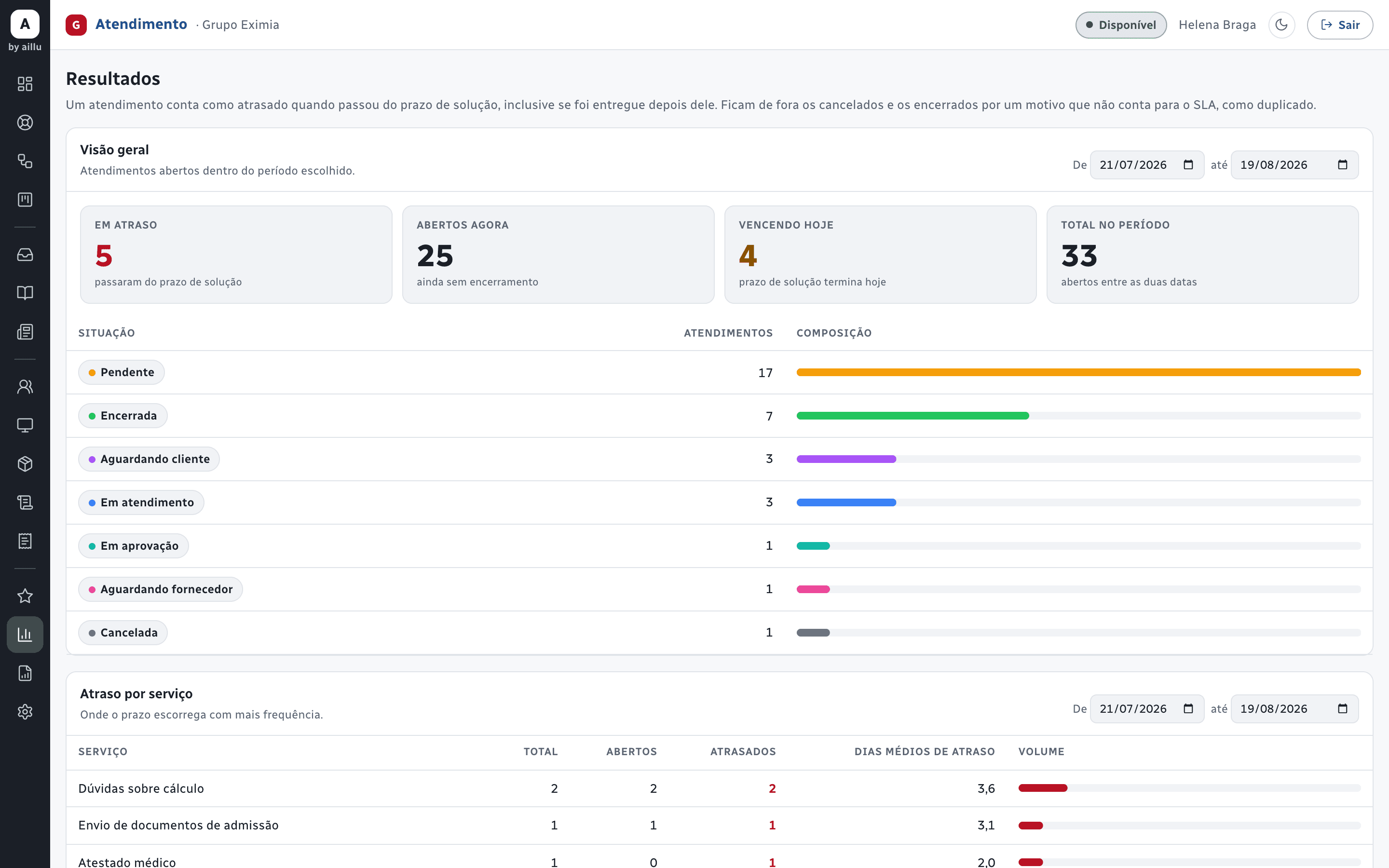The image size is (1389, 868).
Task: Open calendar picker for Visão geral end date
Action: 1343,165
